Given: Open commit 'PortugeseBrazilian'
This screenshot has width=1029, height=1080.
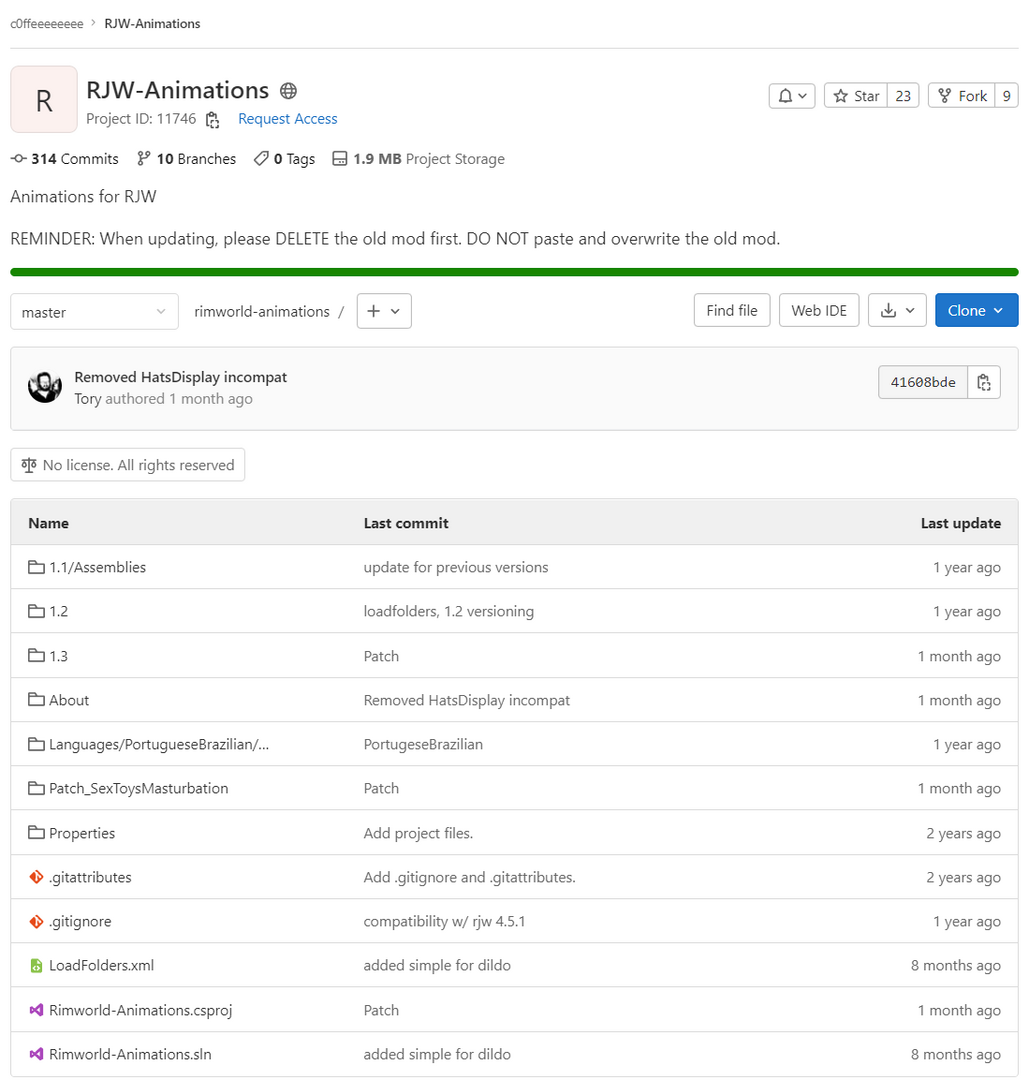Looking at the screenshot, I should (x=423, y=745).
